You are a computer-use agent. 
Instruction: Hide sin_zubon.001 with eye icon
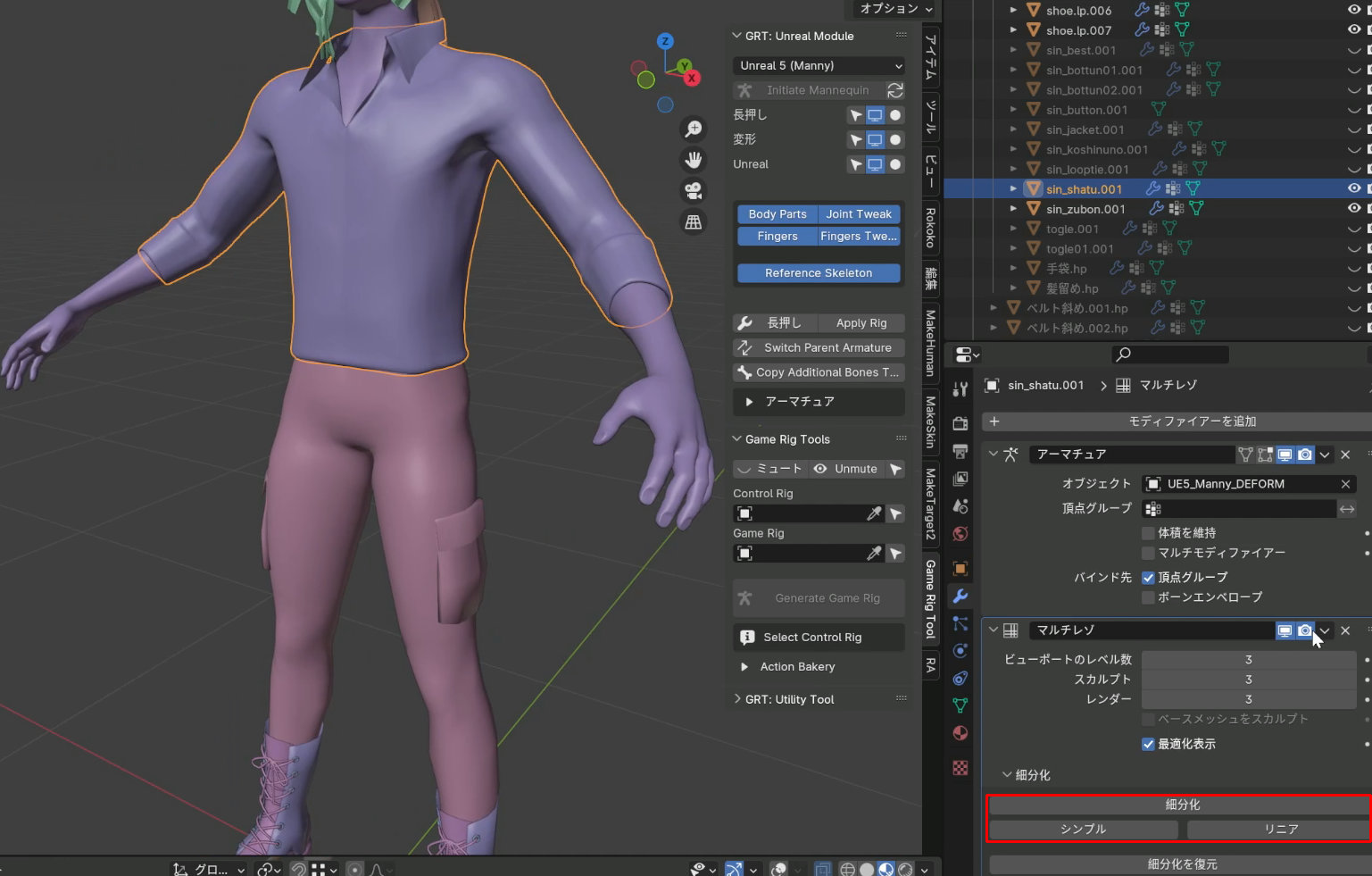click(1354, 208)
